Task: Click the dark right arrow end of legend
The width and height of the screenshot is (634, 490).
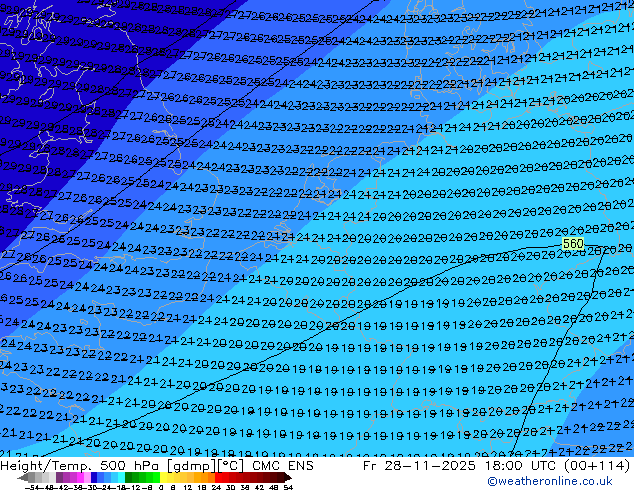Action: 288,478
